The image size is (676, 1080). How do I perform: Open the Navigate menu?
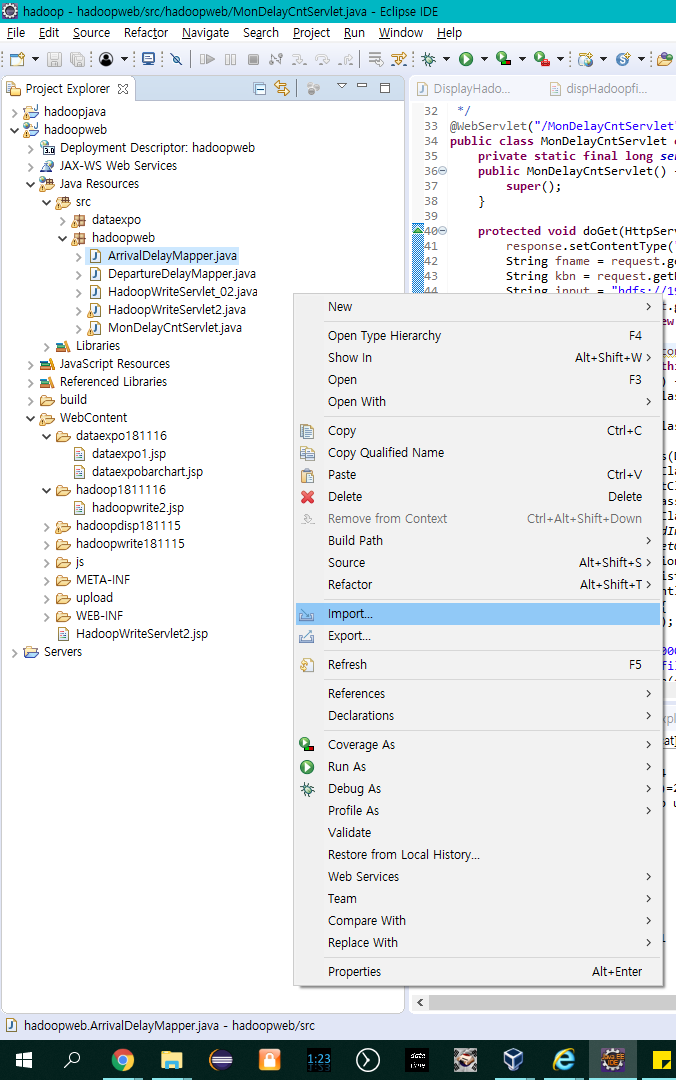pyautogui.click(x=205, y=32)
